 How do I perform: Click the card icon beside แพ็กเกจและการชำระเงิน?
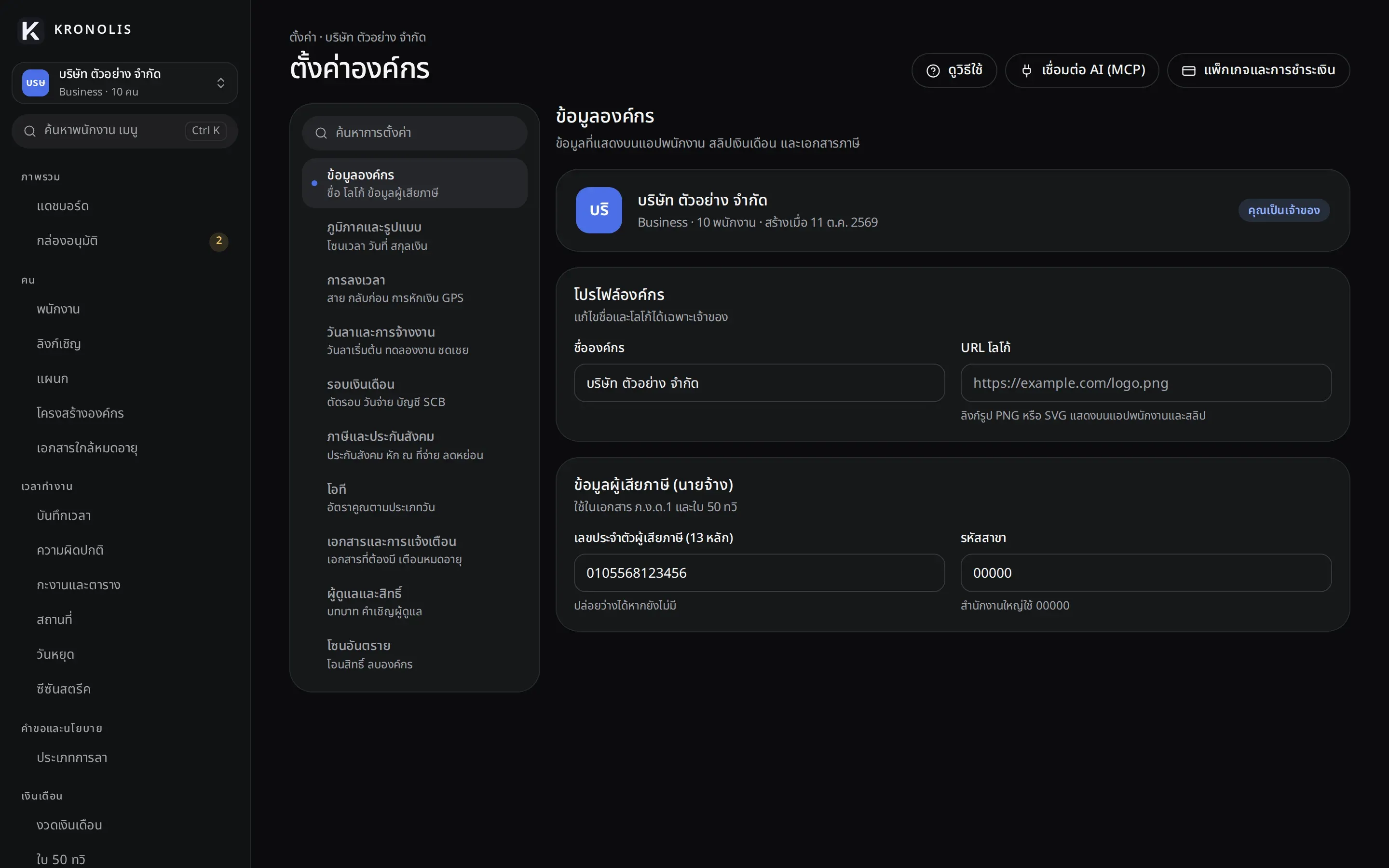tap(1189, 70)
